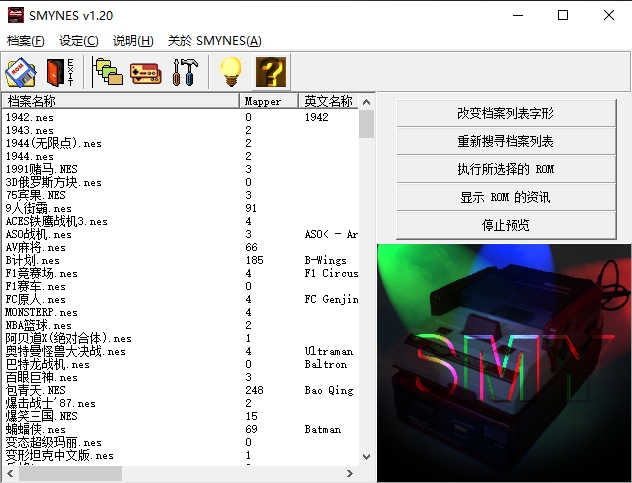Click the 停止预览 button
This screenshot has width=632, height=483.
click(505, 226)
